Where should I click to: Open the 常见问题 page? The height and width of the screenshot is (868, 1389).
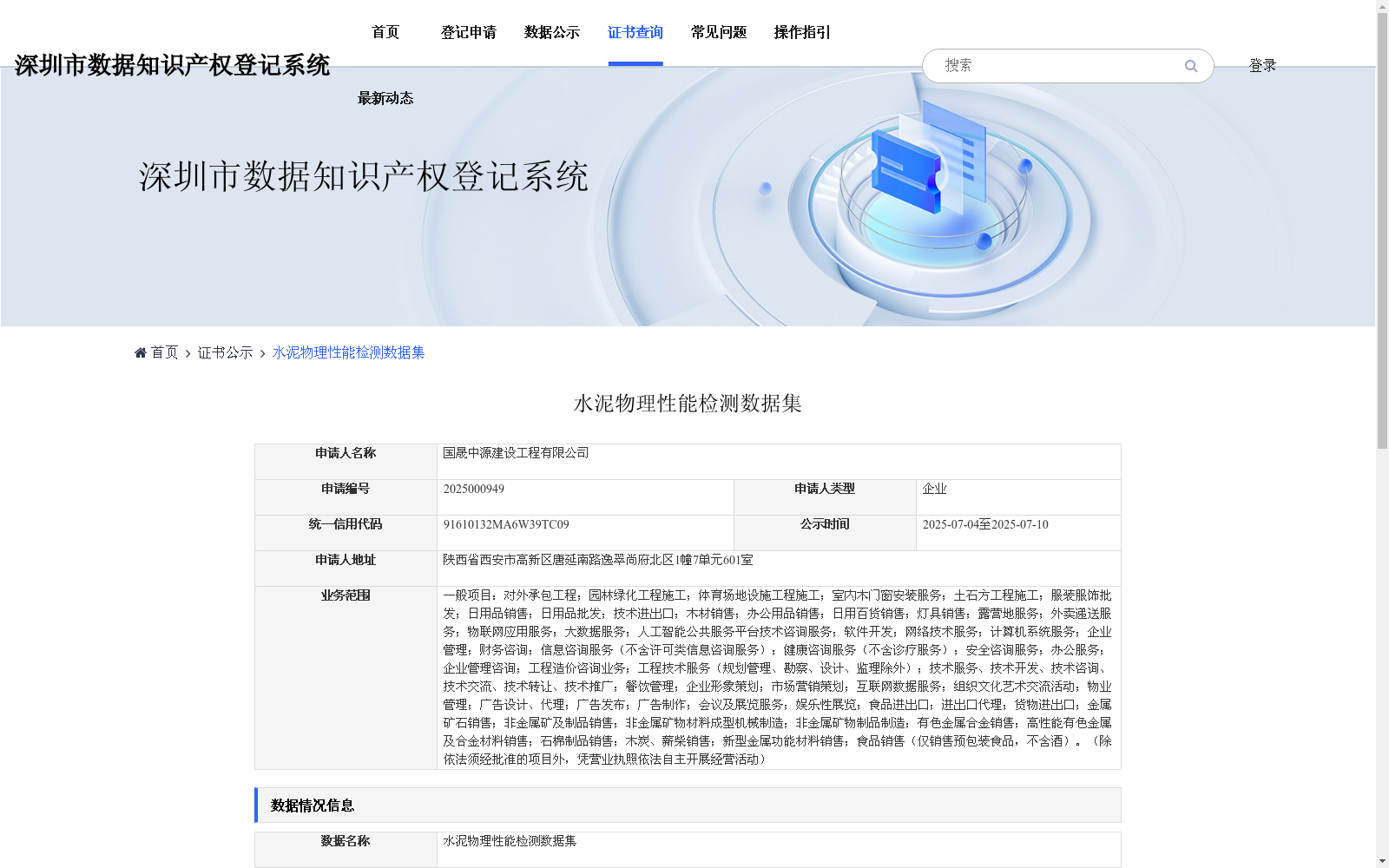point(718,32)
